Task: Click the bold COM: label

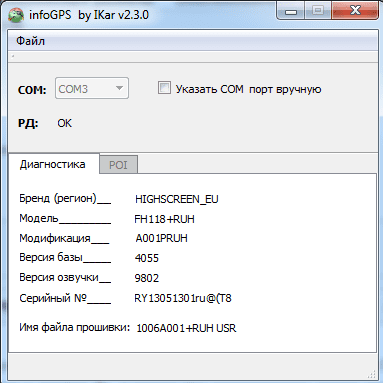Action: pyautogui.click(x=32, y=90)
